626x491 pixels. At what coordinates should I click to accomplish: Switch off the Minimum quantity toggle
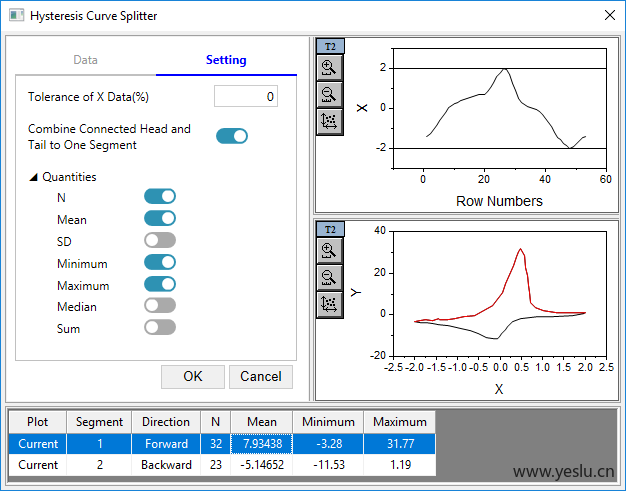pyautogui.click(x=160, y=262)
